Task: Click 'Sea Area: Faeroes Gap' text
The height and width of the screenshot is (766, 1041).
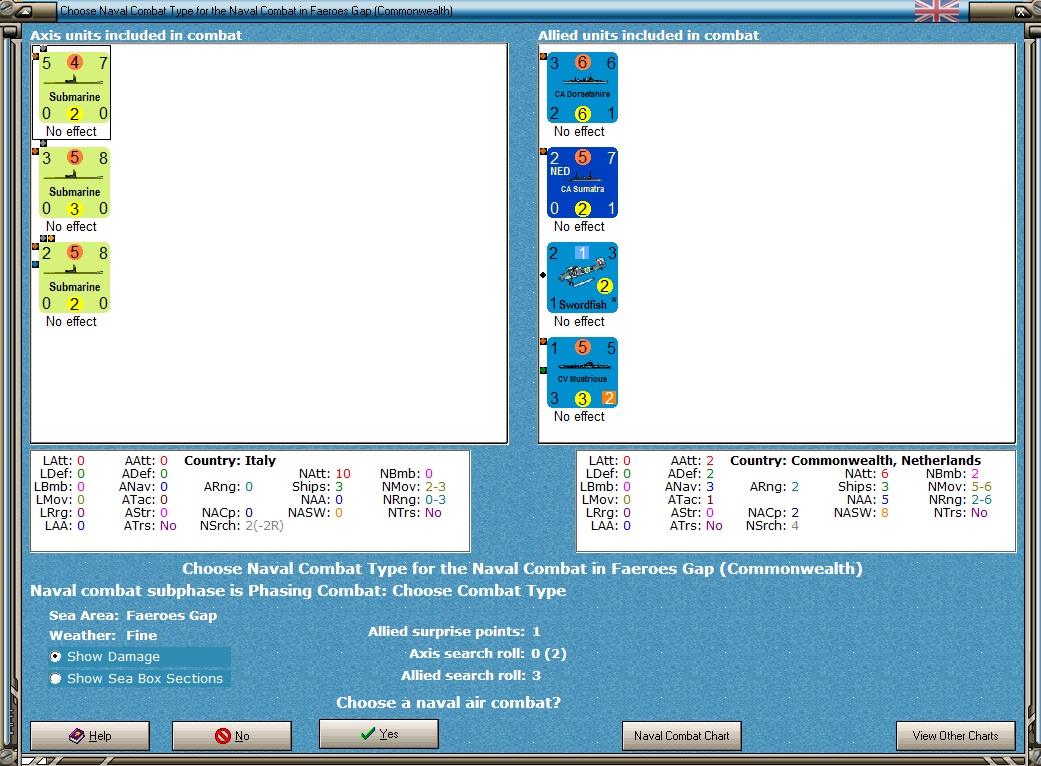Action: point(133,615)
